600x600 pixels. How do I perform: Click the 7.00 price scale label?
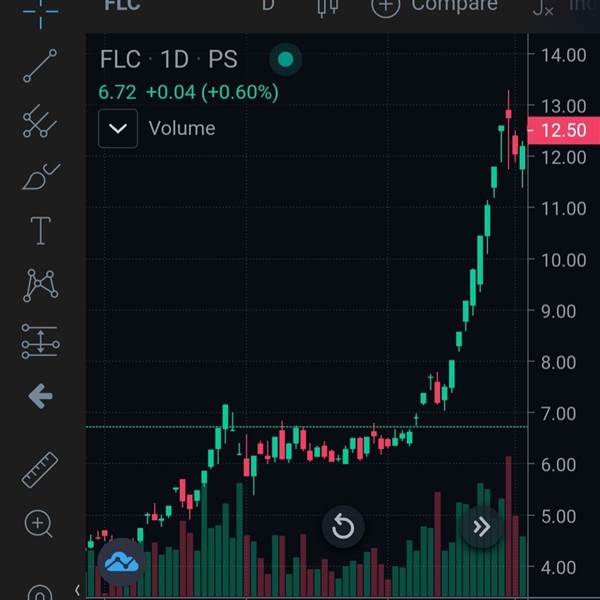tap(558, 414)
